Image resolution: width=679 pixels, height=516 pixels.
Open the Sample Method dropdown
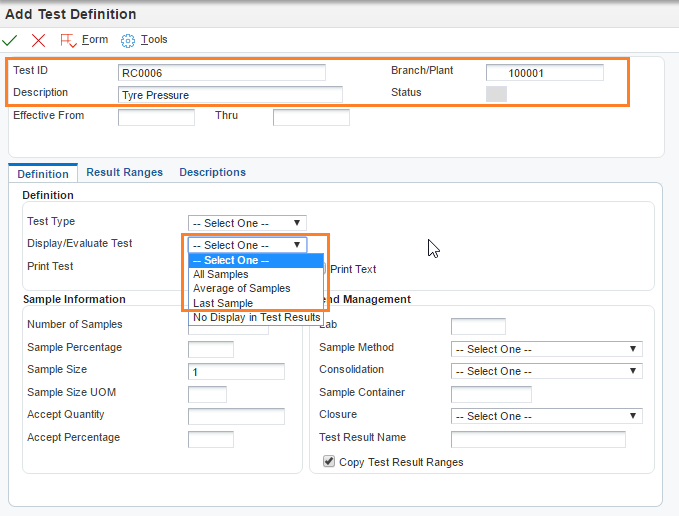(546, 349)
